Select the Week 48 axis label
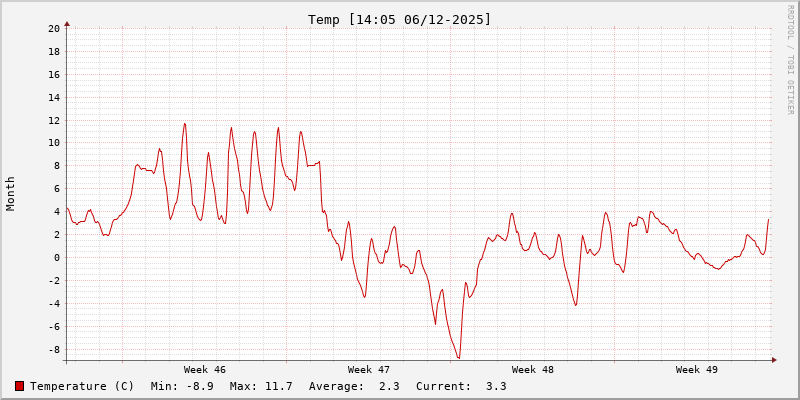This screenshot has width=800, height=400. tap(533, 370)
